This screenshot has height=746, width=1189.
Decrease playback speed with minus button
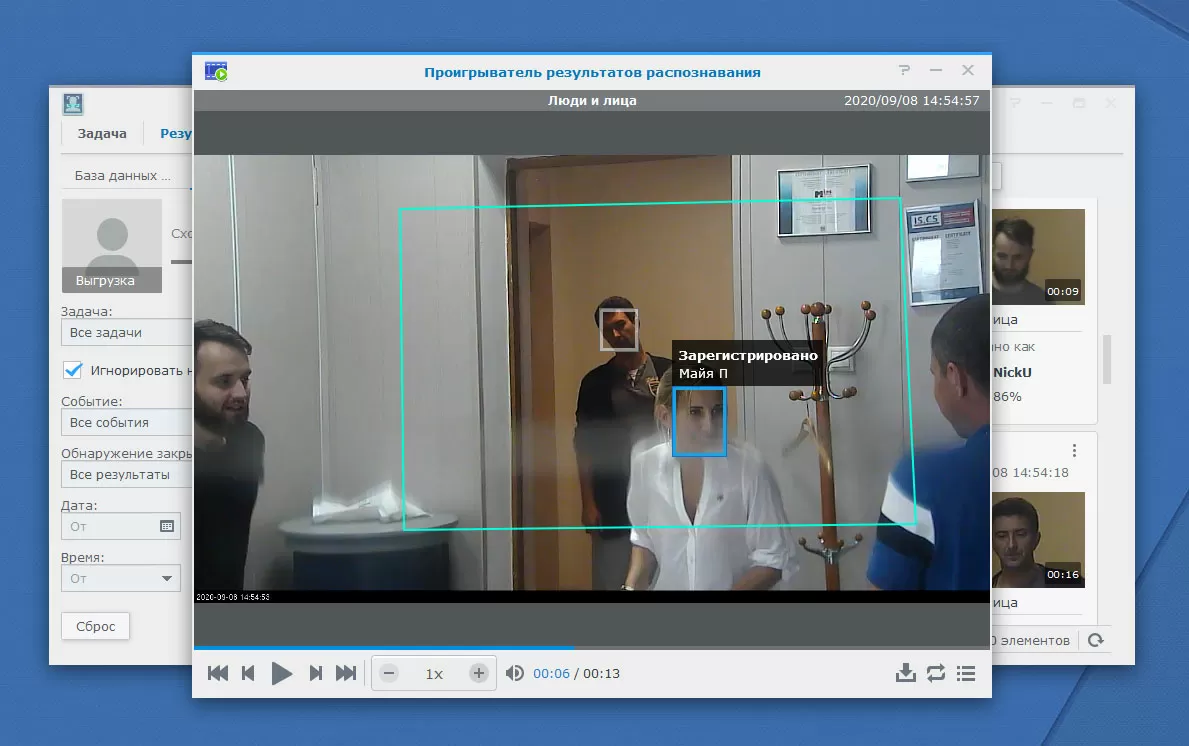point(390,673)
